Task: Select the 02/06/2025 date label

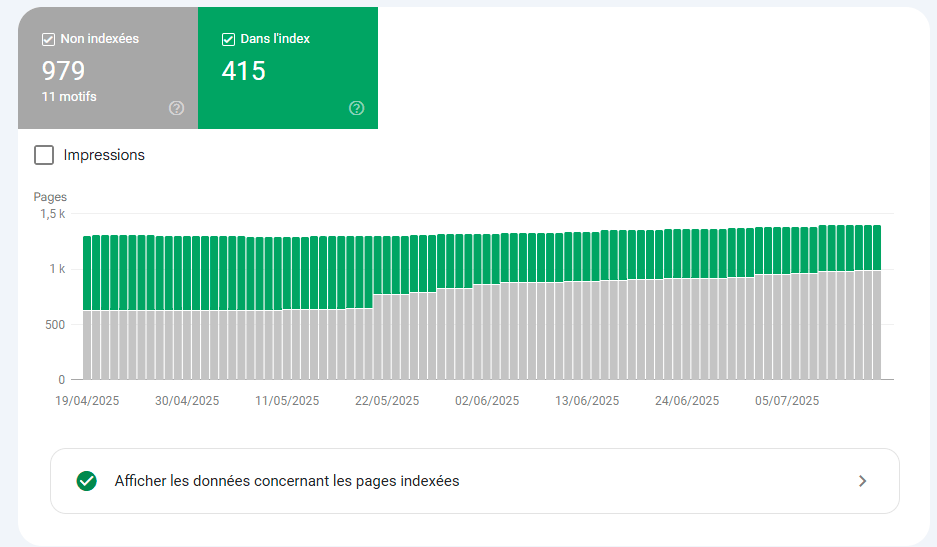Action: 487,401
